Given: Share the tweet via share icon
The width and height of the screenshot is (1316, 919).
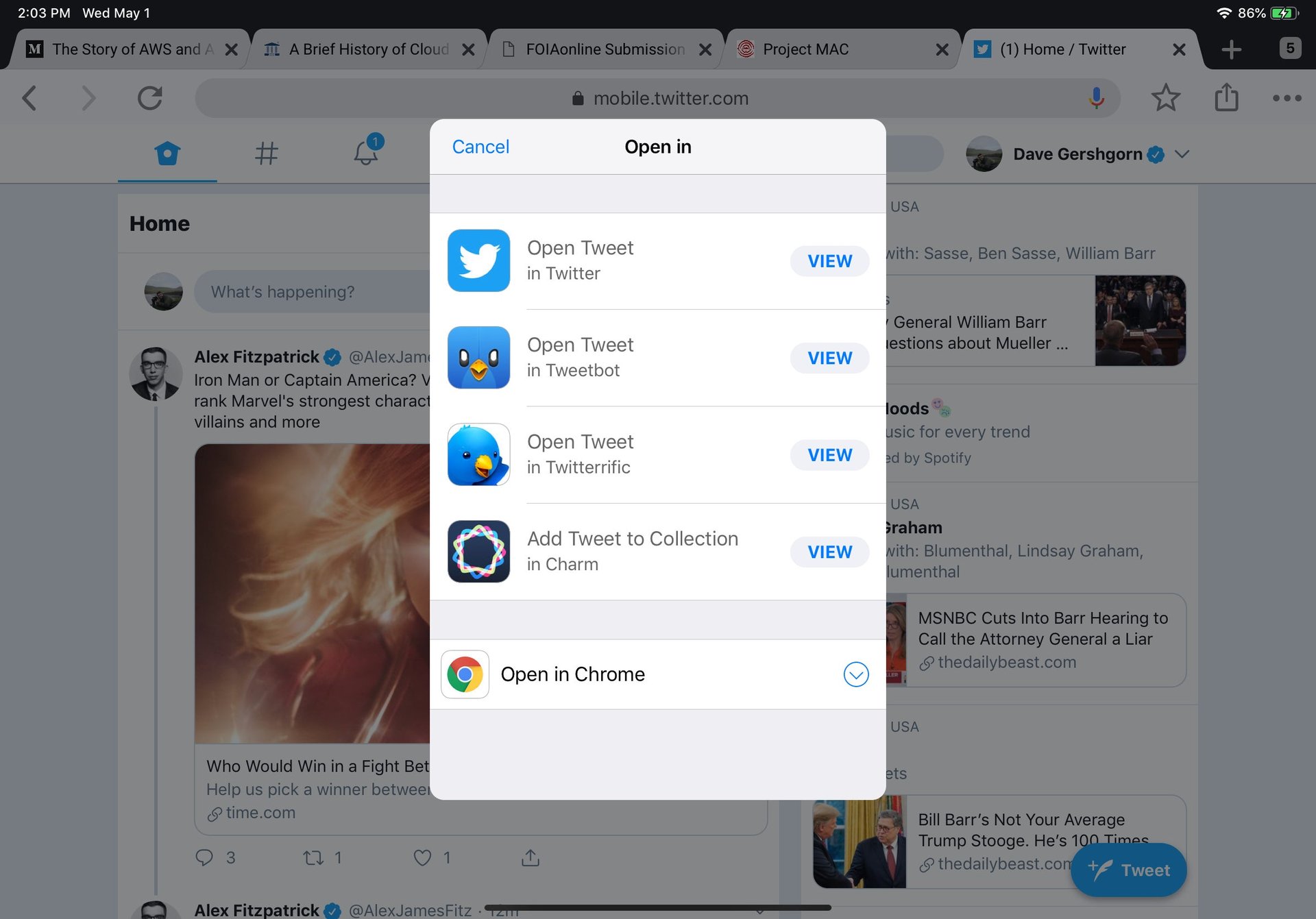Looking at the screenshot, I should coord(531,857).
